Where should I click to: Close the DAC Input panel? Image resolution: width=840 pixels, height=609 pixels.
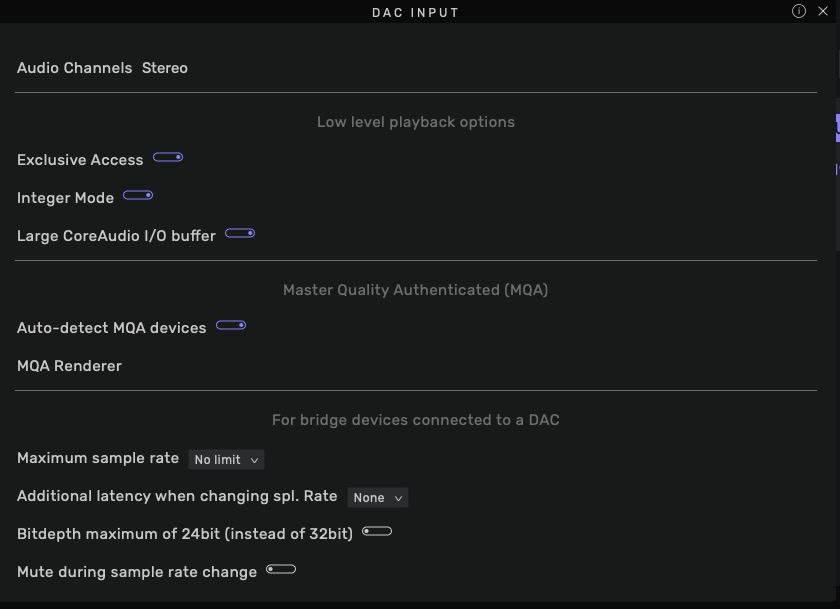pyautogui.click(x=823, y=11)
